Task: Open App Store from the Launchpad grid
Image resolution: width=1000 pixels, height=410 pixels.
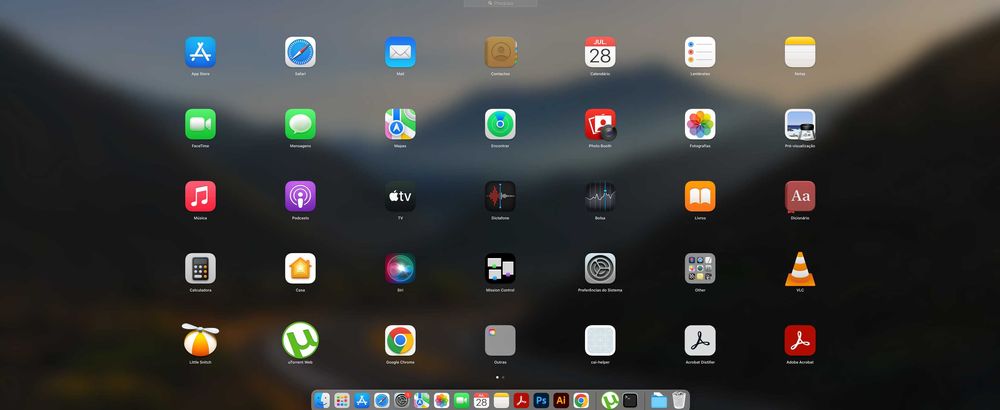Action: (x=200, y=52)
